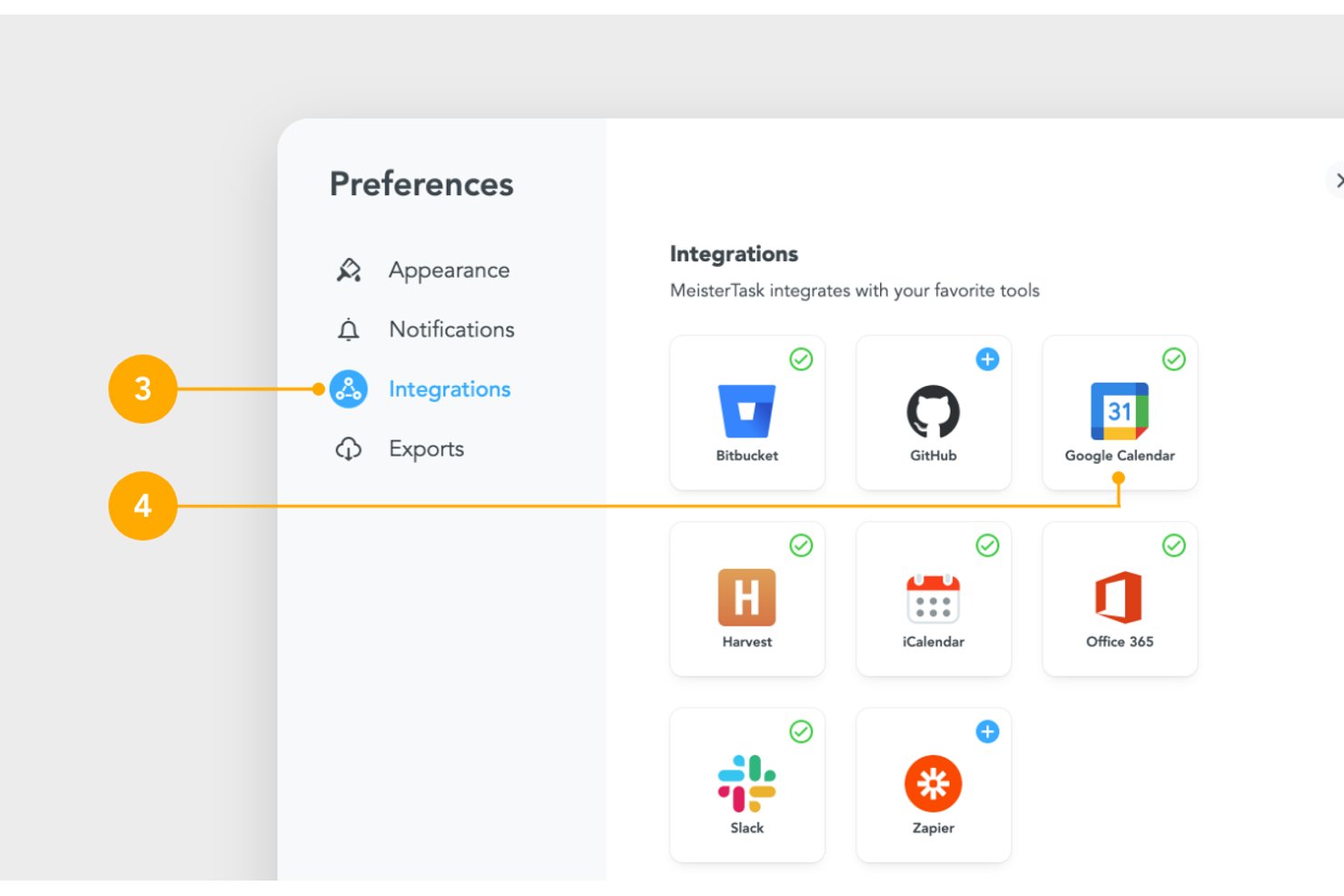Screen dimensions: 1344x896
Task: Click the Office 365 label text
Action: [1120, 642]
